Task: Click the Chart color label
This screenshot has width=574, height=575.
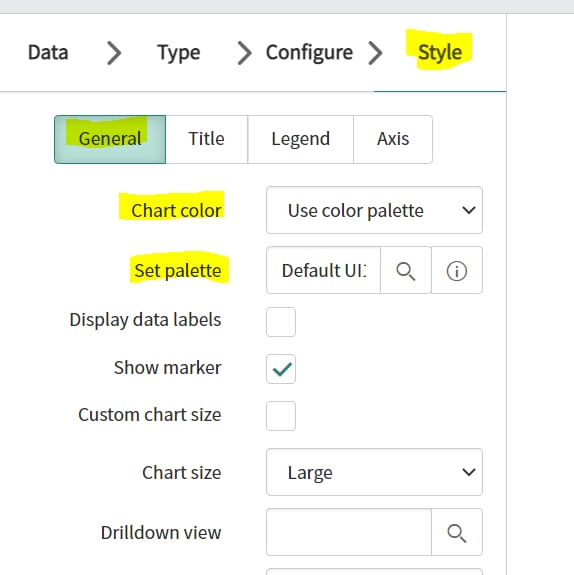Action: 176,211
